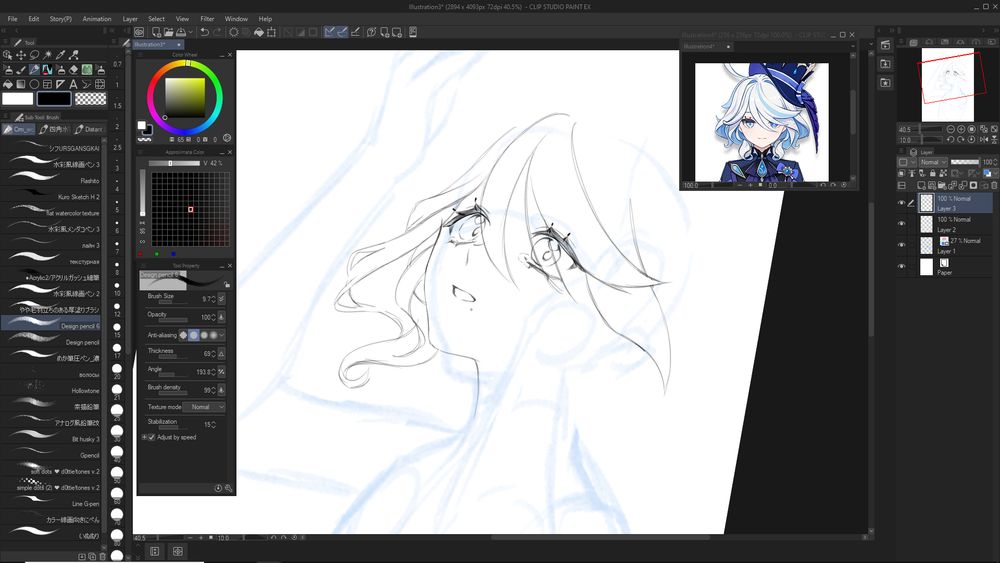
Task: Create a new layer folder
Action: (942, 186)
